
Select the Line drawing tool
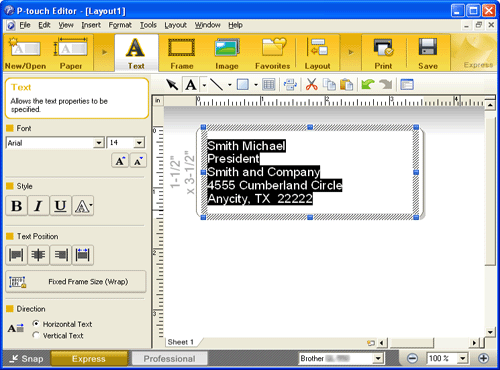[217, 85]
